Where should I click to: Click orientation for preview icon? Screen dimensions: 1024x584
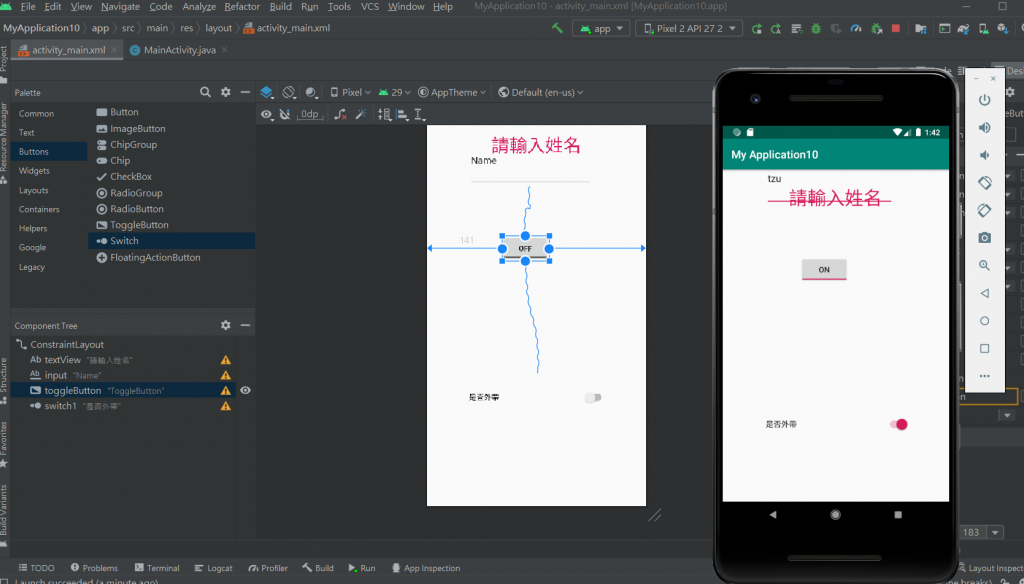(289, 92)
